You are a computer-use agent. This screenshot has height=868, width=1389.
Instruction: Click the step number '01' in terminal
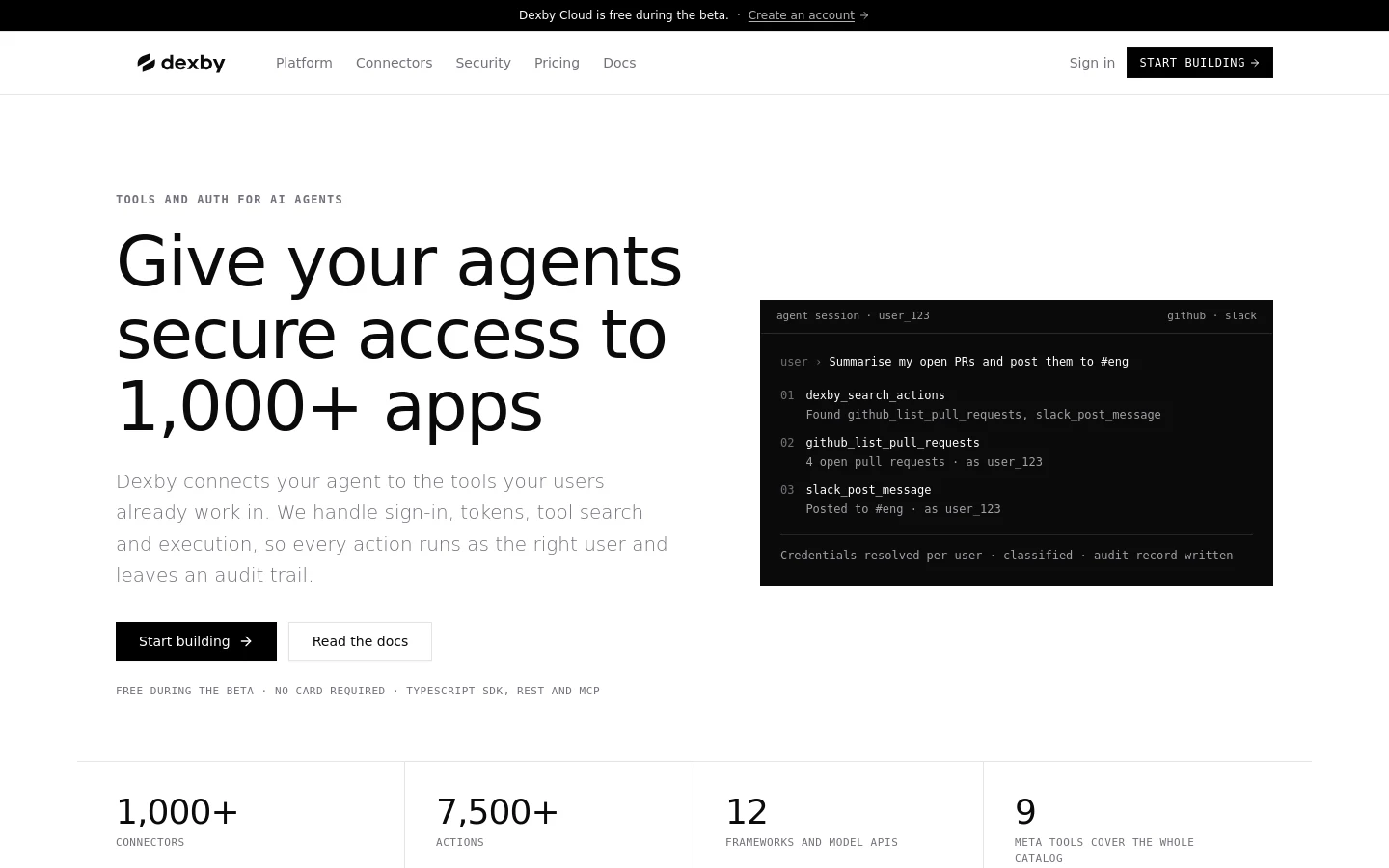pyautogui.click(x=787, y=395)
